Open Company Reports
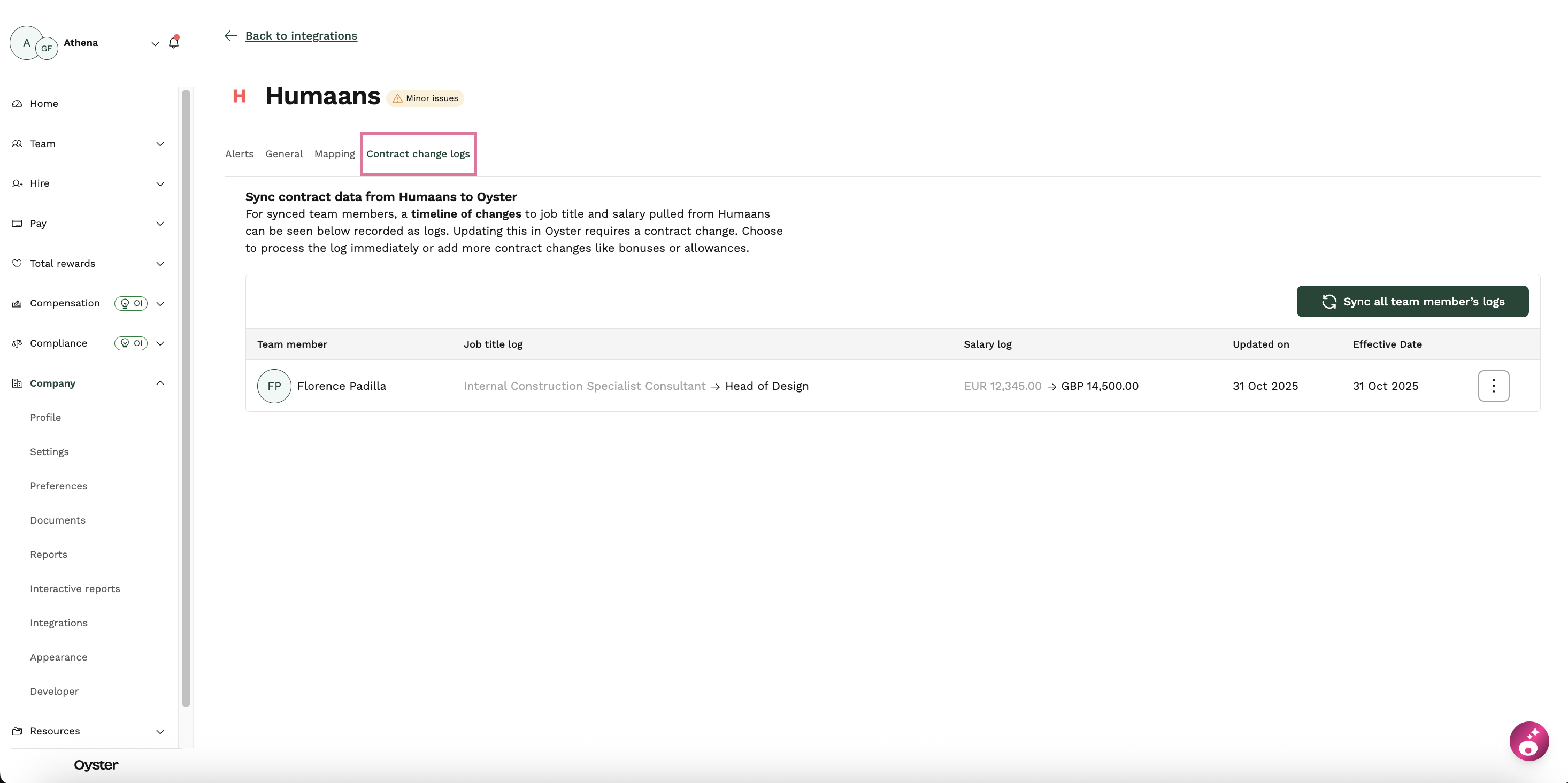This screenshot has height=783, width=1568. [49, 555]
